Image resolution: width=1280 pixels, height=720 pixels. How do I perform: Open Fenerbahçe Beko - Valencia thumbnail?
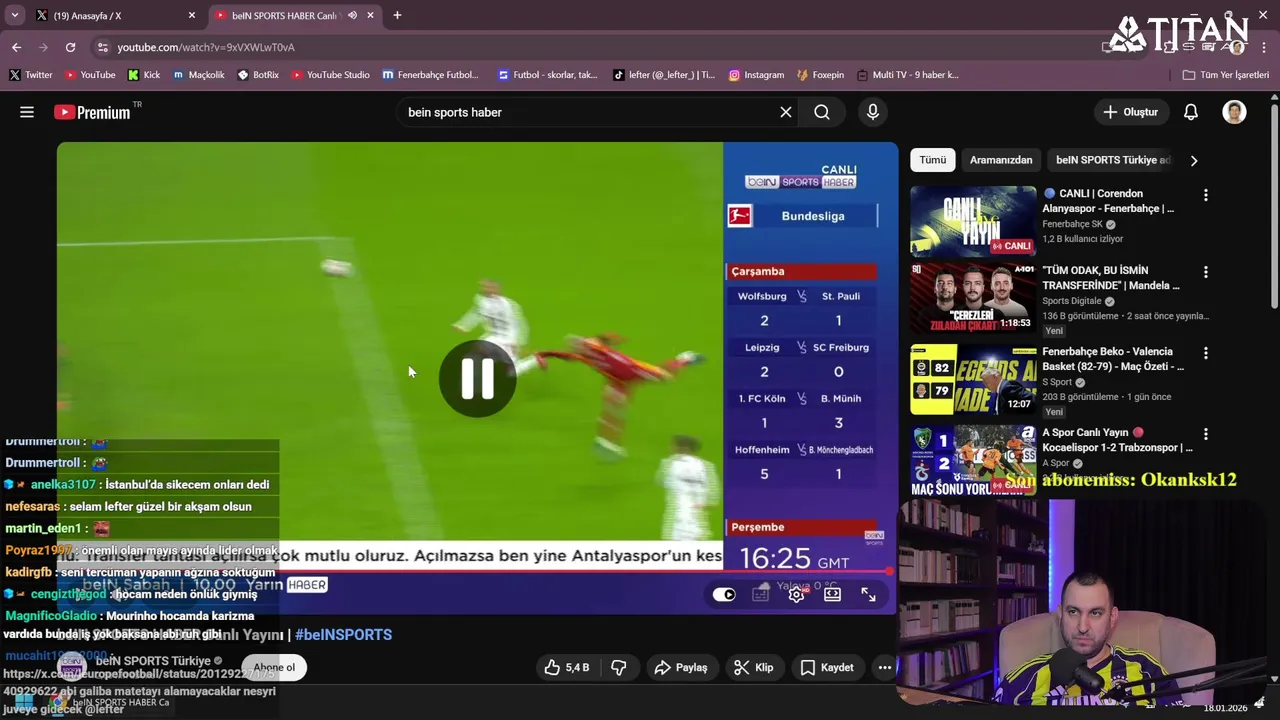tap(973, 379)
